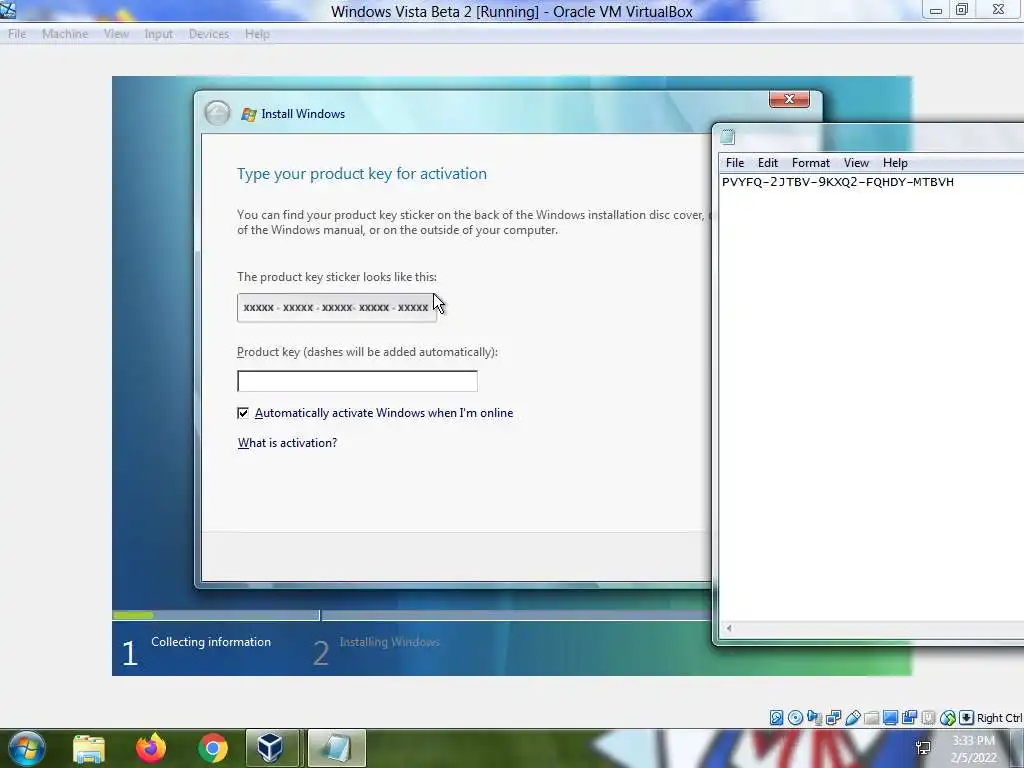This screenshot has height=768, width=1024.
Task: Click the VirtualBox window title bar icon
Action: click(x=8, y=10)
